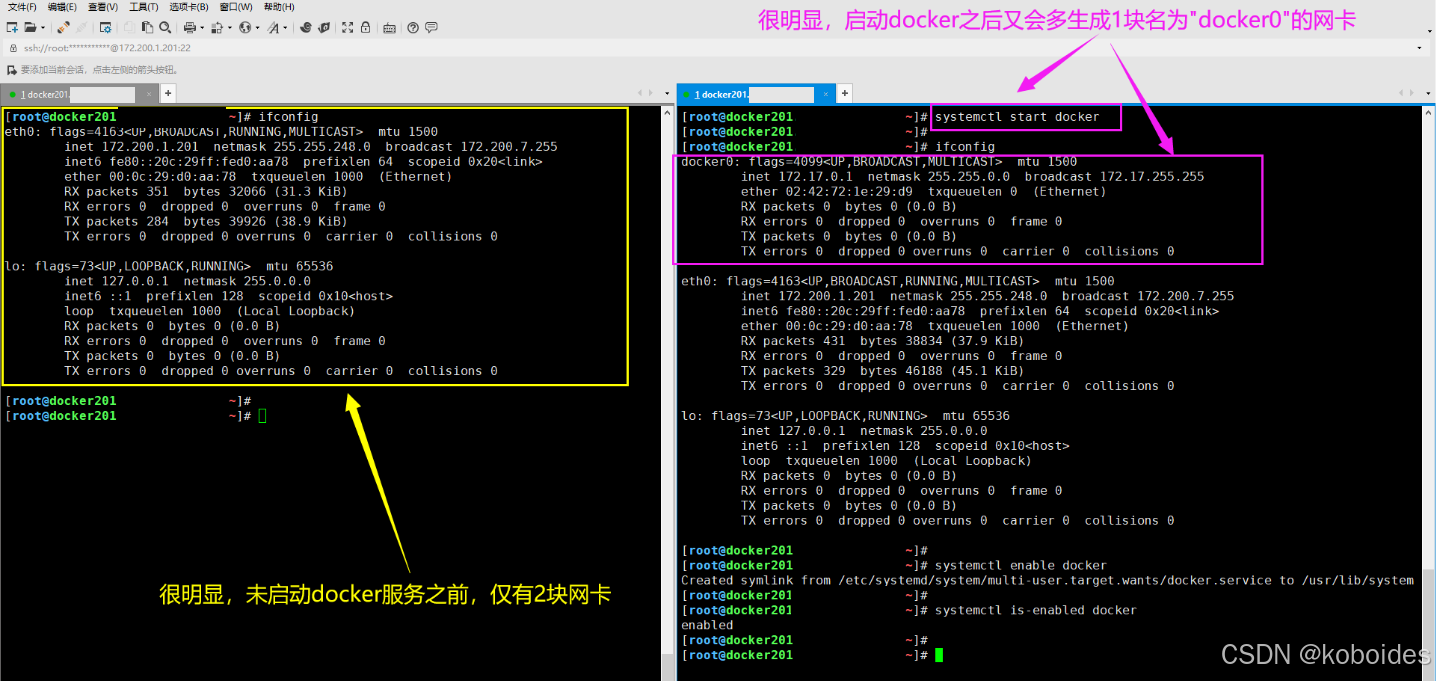Click the speech bubble feedback icon

pos(431,28)
